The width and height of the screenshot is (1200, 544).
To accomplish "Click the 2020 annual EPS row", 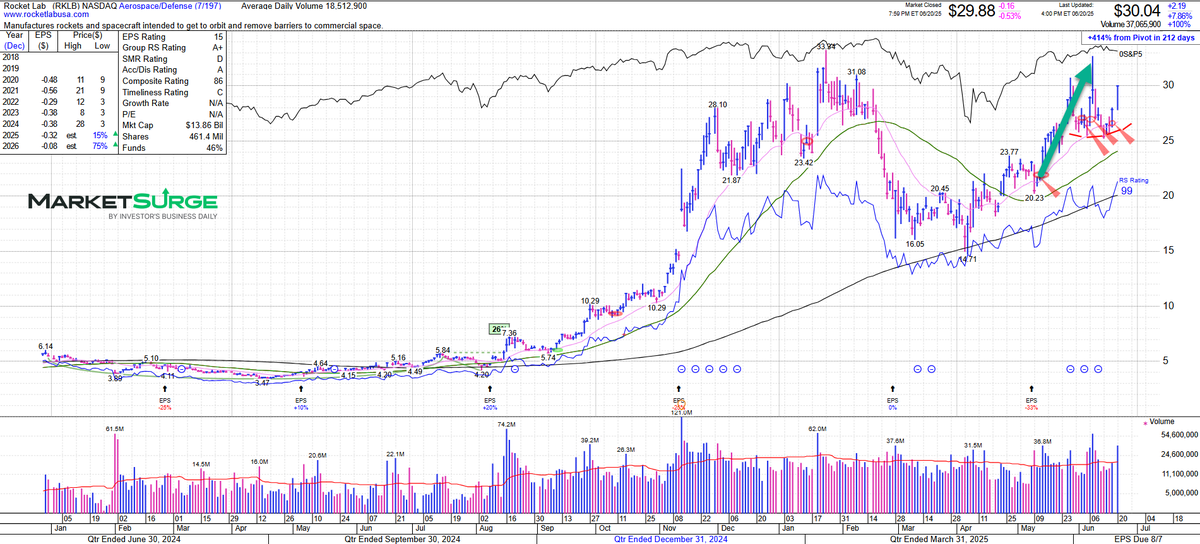I will coord(58,81).
